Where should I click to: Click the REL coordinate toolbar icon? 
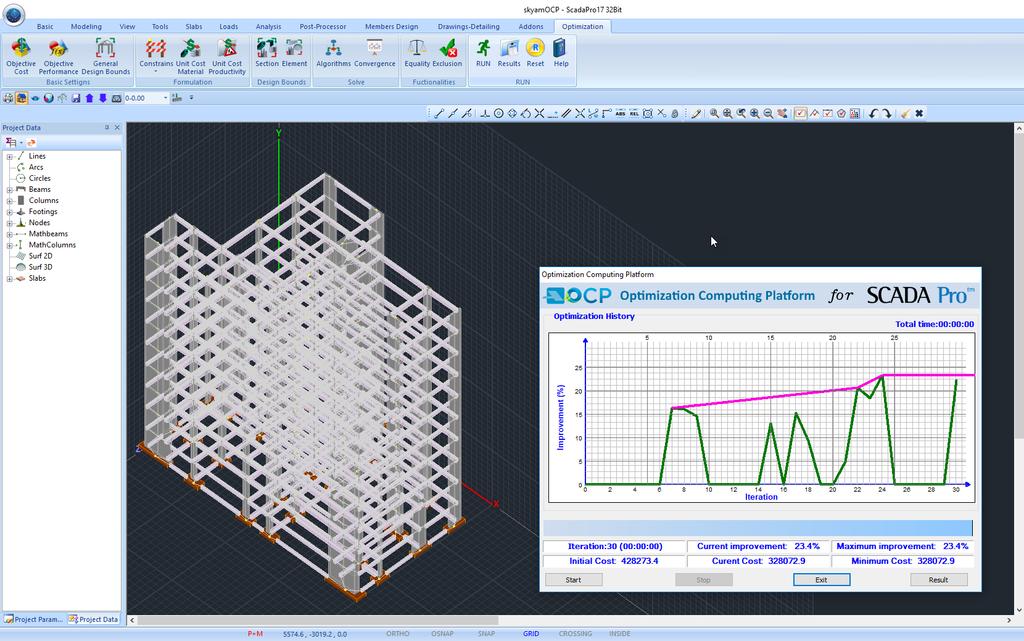click(633, 114)
